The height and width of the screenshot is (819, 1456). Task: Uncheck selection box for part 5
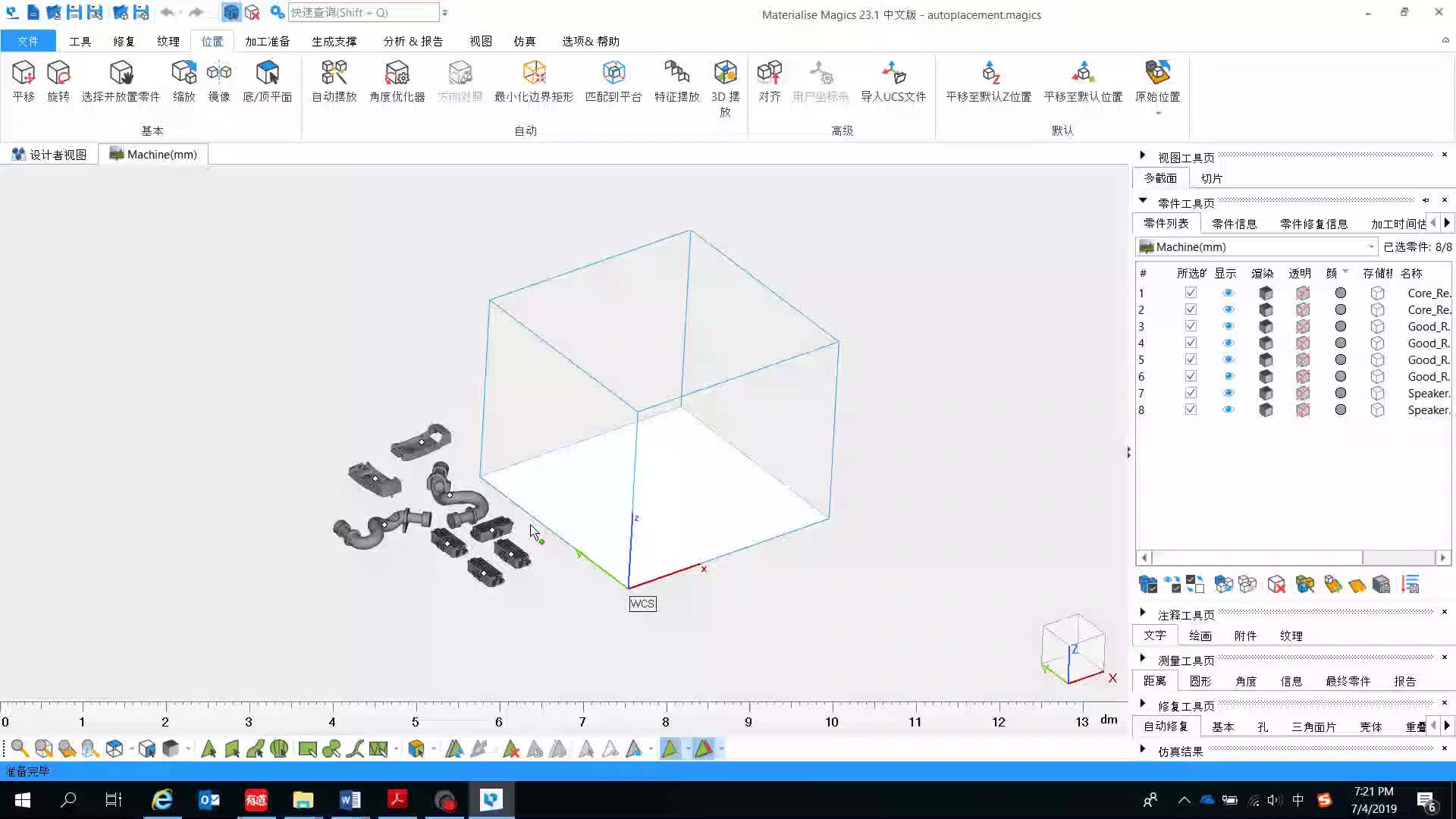coord(1191,359)
